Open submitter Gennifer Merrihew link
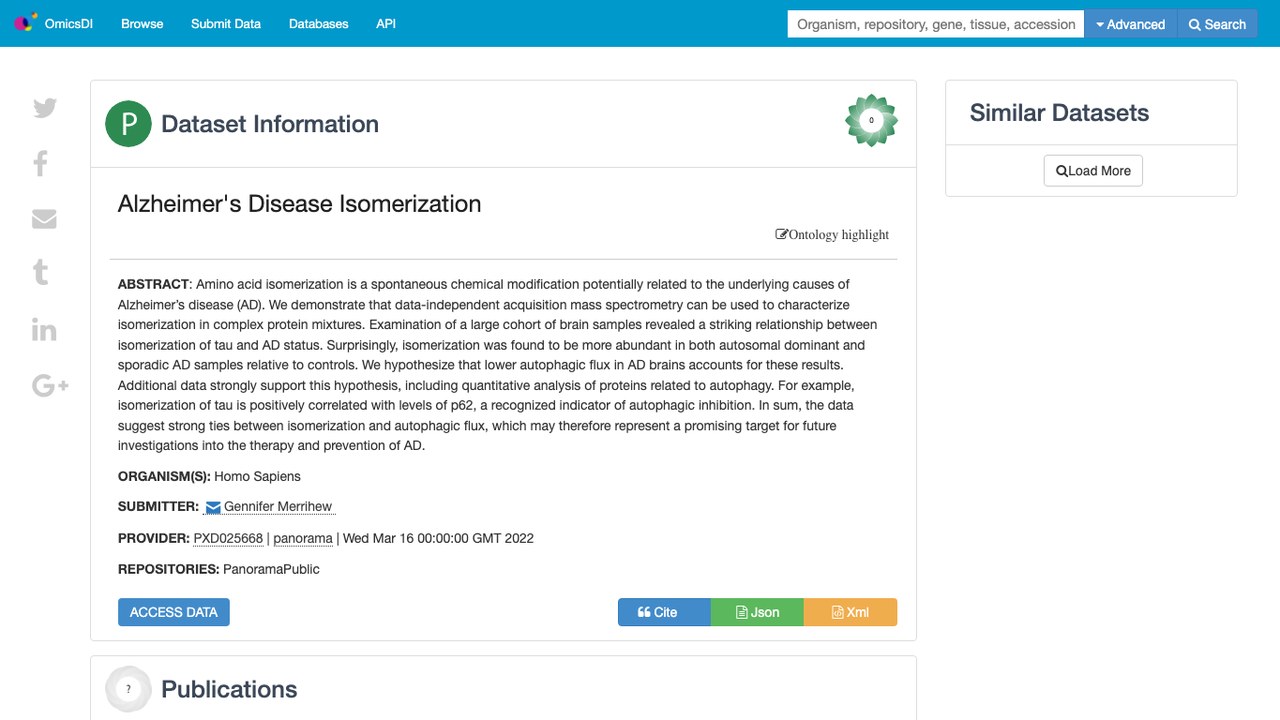Screen dimensions: 1280x720 click(x=278, y=507)
